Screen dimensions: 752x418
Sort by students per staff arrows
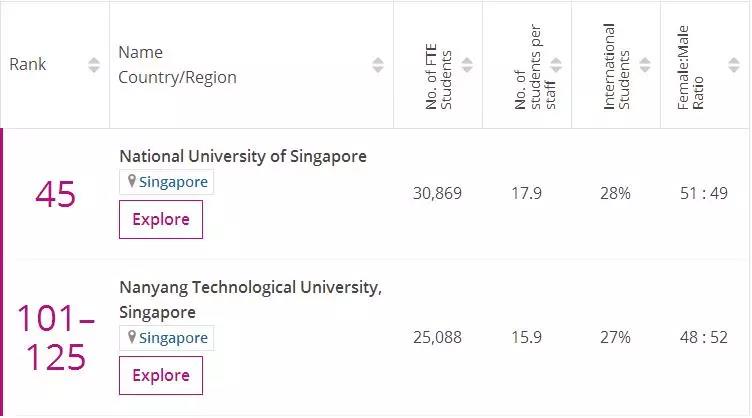(x=556, y=65)
